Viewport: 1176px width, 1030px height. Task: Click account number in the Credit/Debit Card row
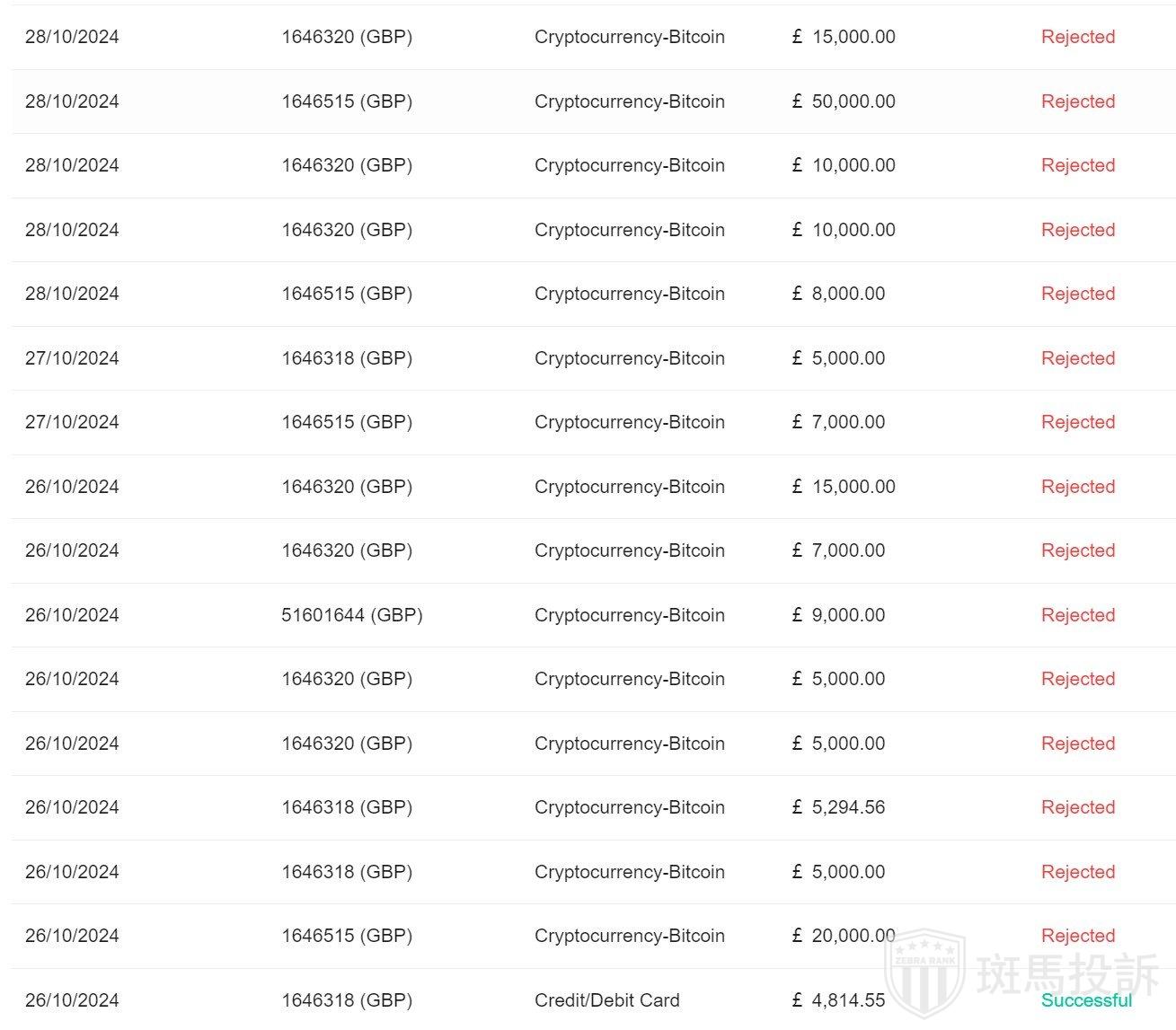pyautogui.click(x=346, y=1000)
